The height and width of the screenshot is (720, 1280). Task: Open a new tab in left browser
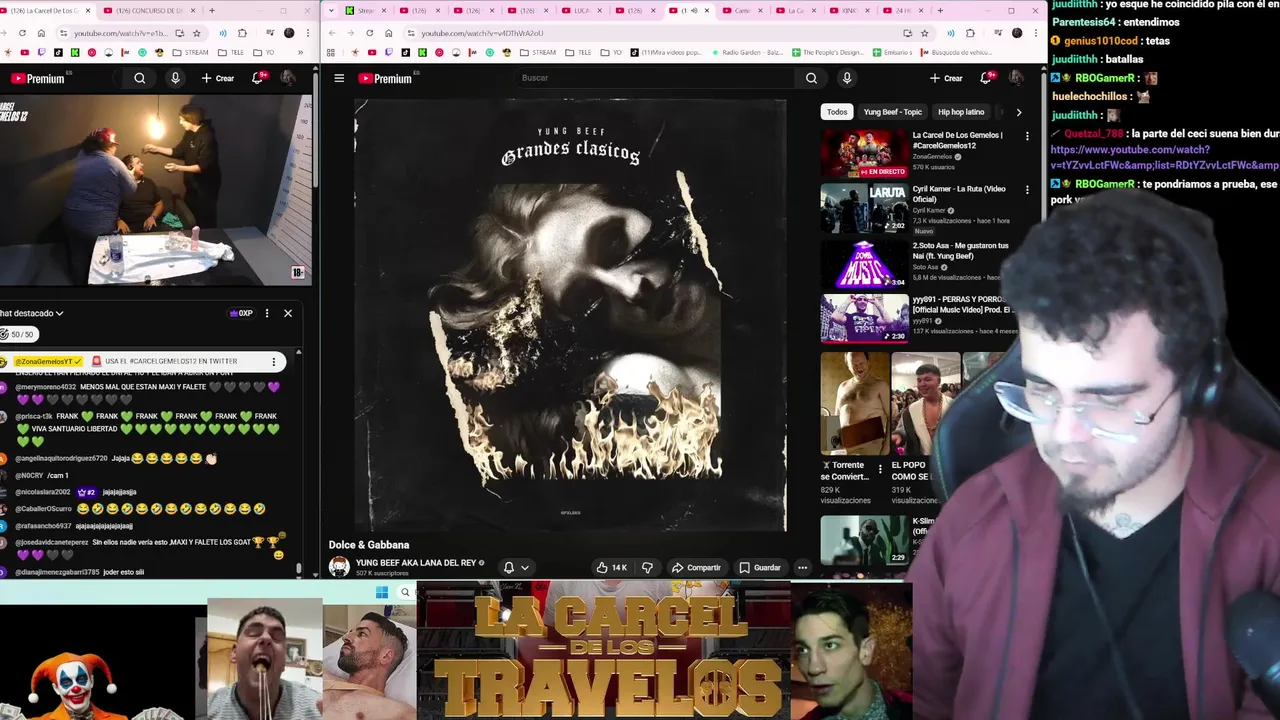tap(211, 10)
